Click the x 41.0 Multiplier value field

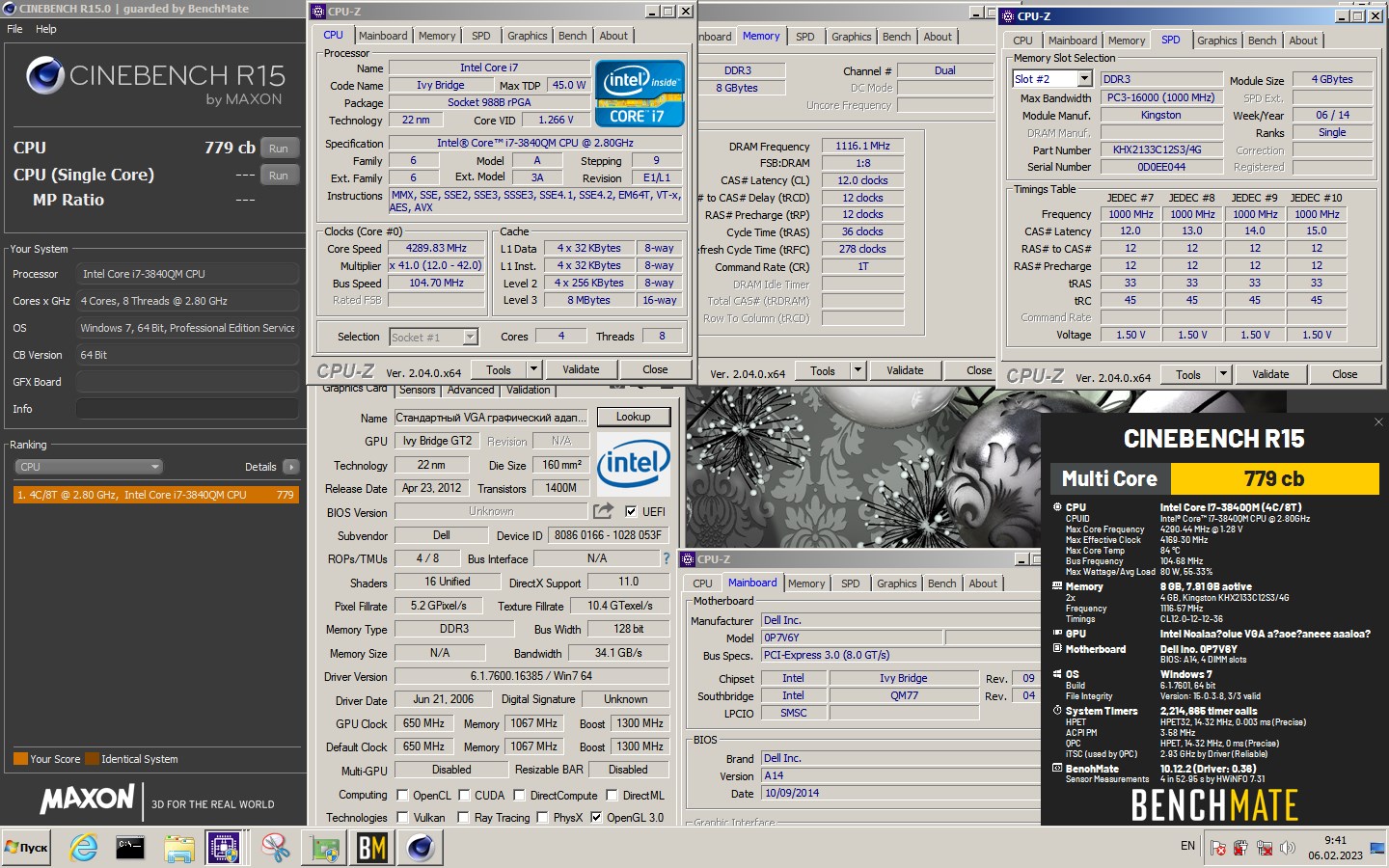tap(436, 265)
